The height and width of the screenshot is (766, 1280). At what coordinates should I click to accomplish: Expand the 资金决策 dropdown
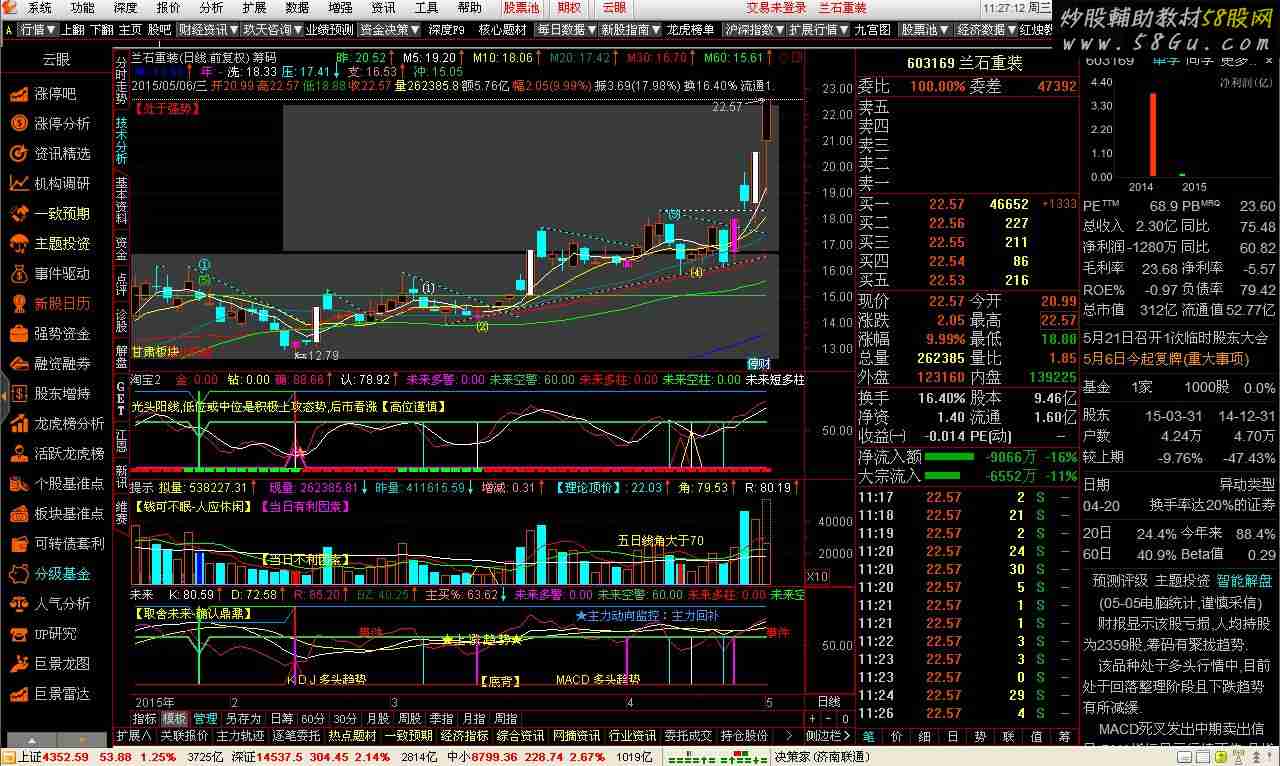(x=389, y=30)
